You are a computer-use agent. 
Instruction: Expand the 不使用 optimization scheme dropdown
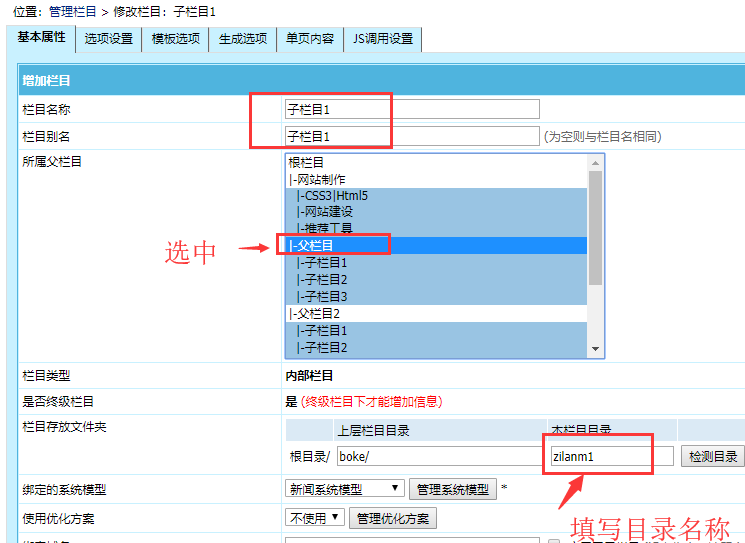[x=315, y=518]
